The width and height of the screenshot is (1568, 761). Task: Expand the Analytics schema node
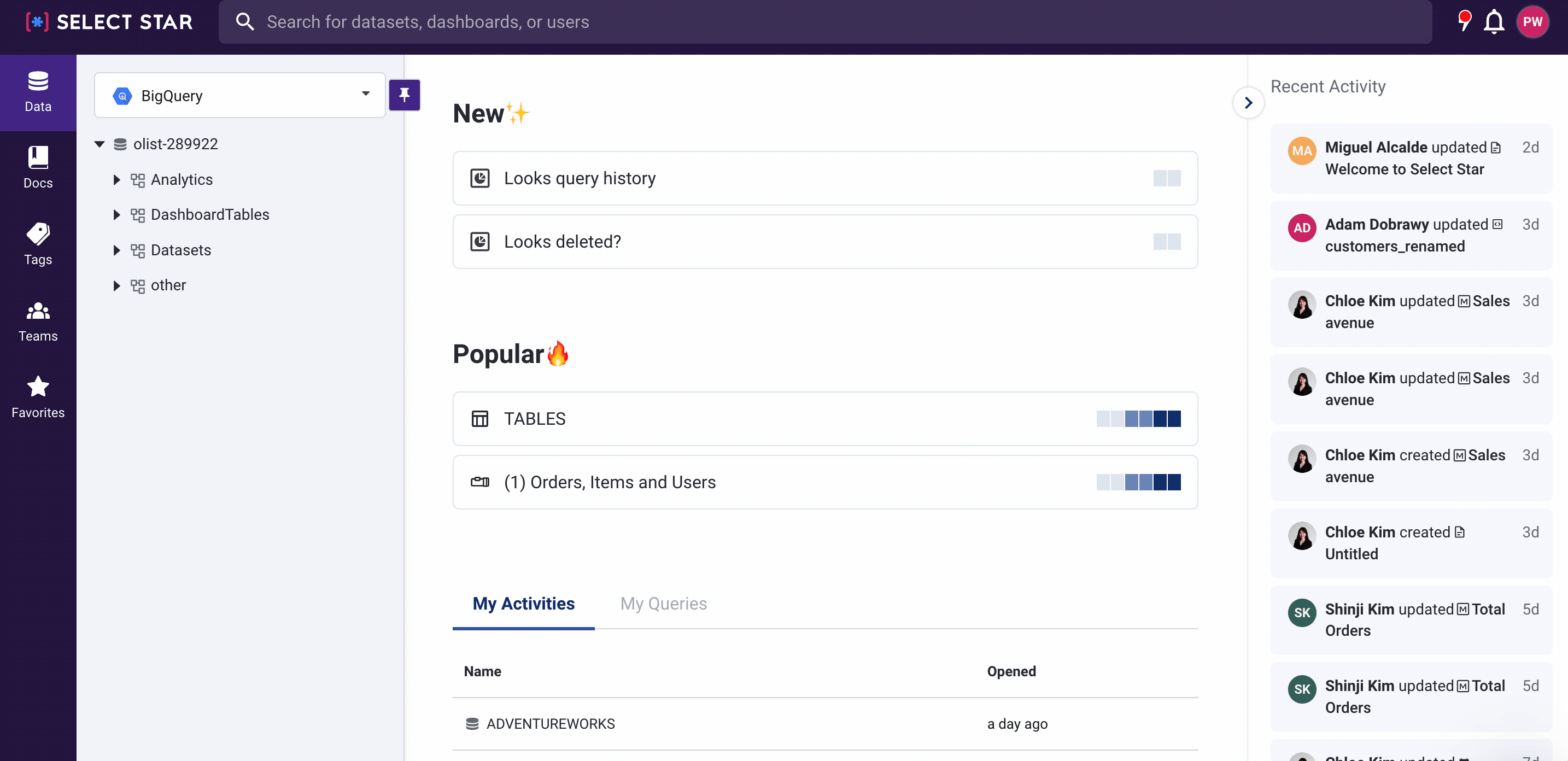116,180
